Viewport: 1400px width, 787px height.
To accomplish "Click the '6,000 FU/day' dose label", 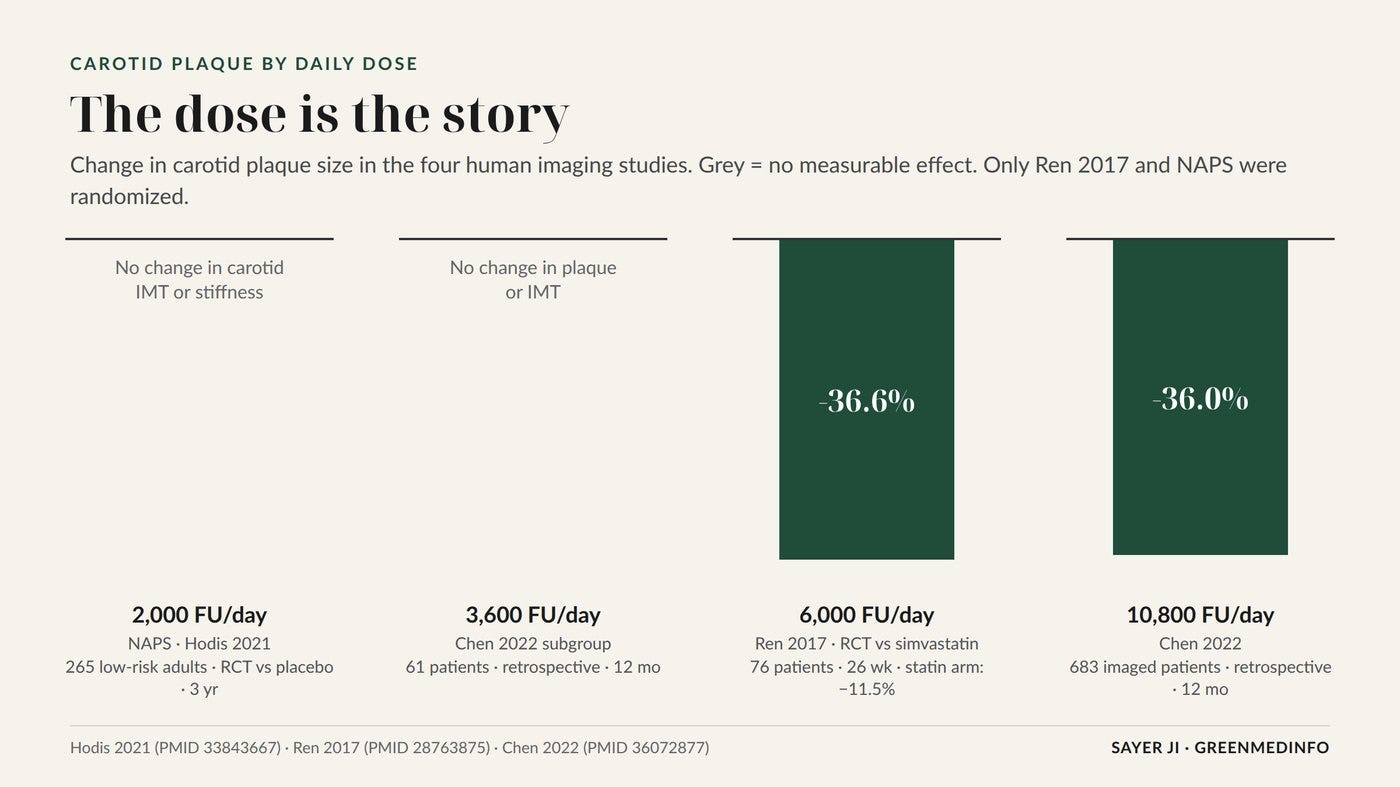I will point(866,615).
